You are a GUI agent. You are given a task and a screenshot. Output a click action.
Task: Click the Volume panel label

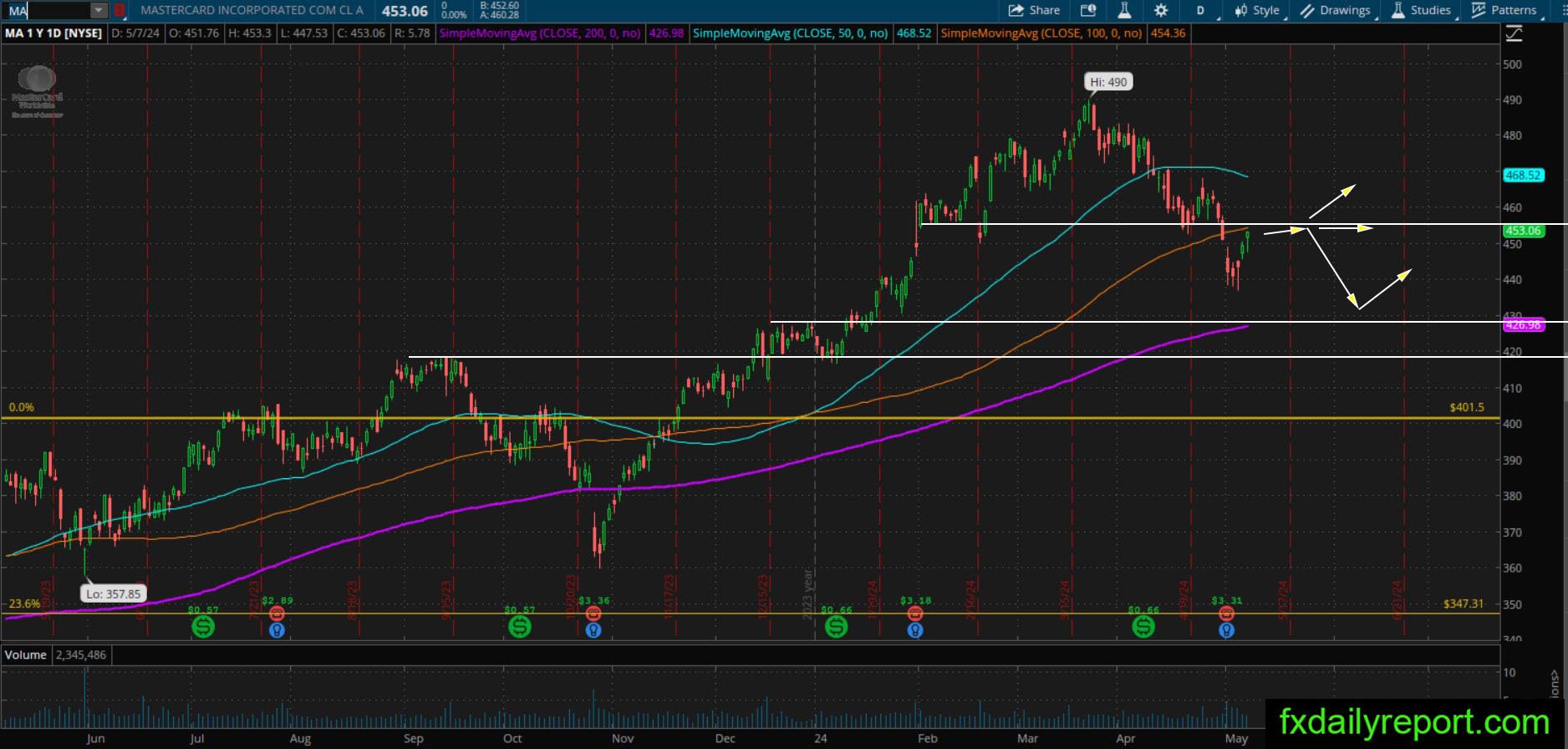point(26,655)
